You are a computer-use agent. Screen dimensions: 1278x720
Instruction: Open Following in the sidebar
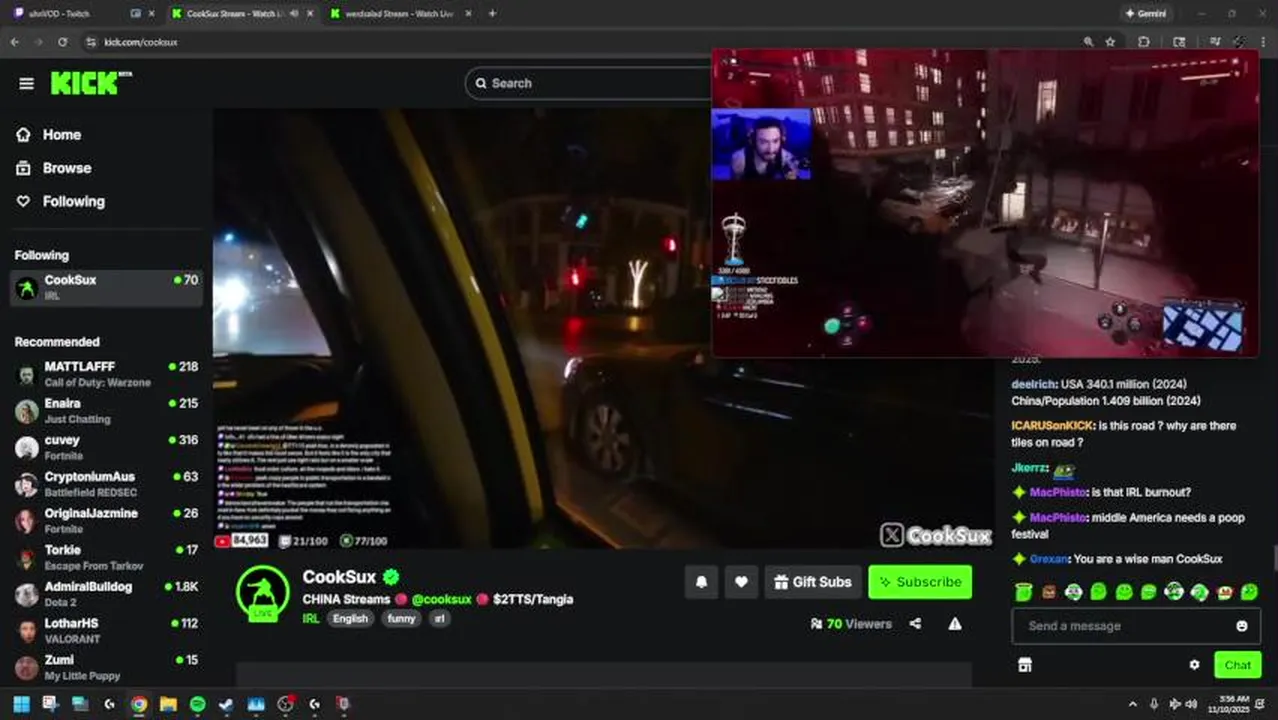click(x=73, y=201)
